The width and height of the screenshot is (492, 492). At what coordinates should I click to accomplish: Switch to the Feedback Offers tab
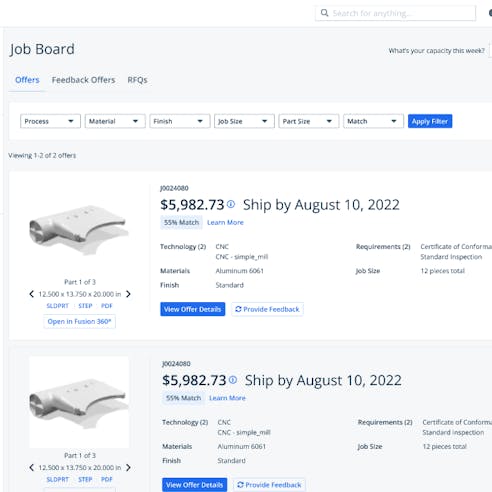pyautogui.click(x=83, y=80)
